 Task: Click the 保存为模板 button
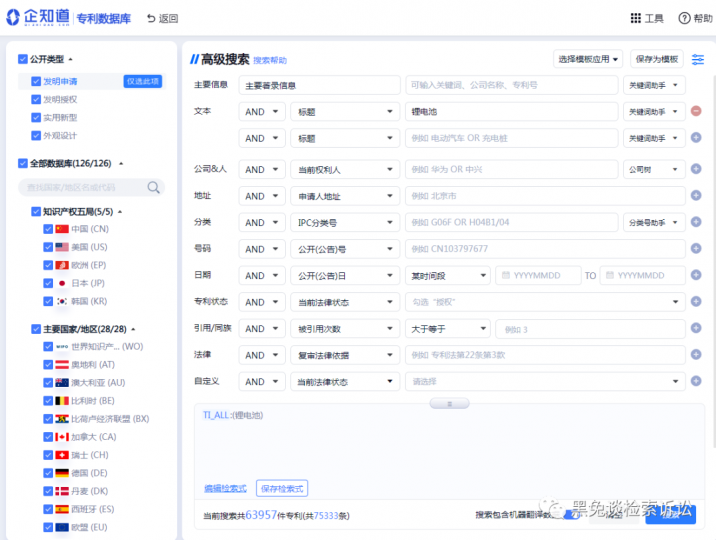pos(657,59)
